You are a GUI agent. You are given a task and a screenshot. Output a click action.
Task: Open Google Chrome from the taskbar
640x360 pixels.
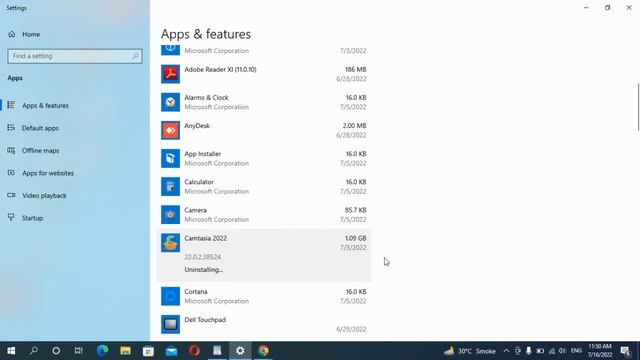[x=263, y=351]
